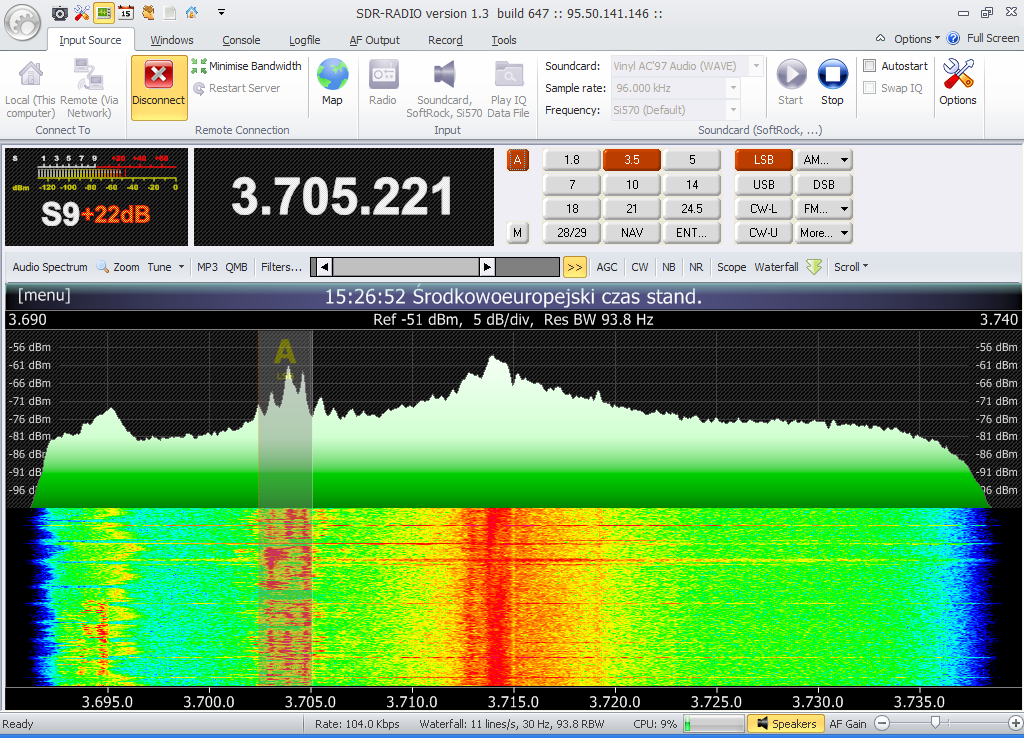This screenshot has width=1024, height=738.
Task: Enable the Autostart checkbox
Action: click(870, 66)
